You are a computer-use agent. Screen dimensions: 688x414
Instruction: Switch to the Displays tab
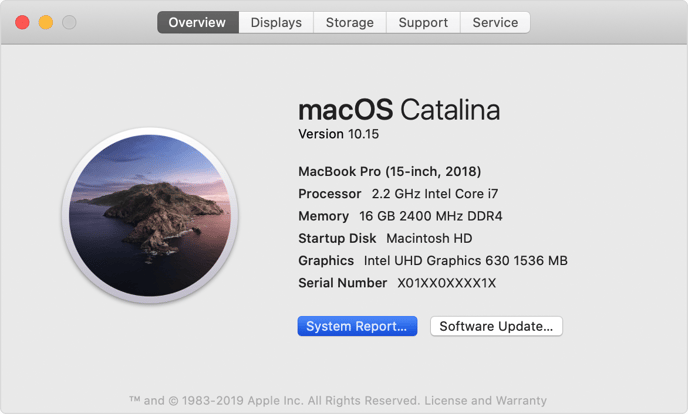click(x=276, y=22)
